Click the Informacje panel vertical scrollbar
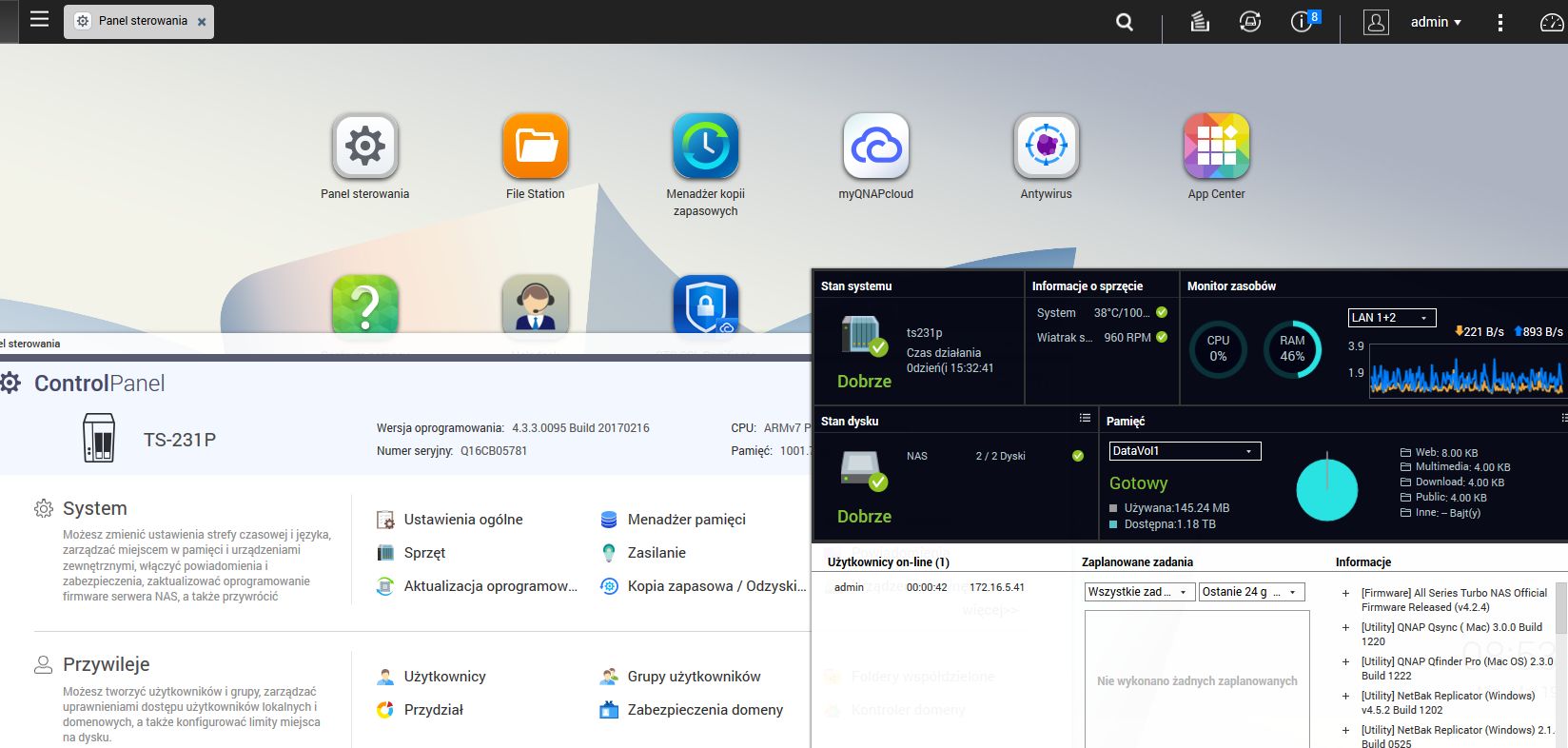 click(1561, 609)
